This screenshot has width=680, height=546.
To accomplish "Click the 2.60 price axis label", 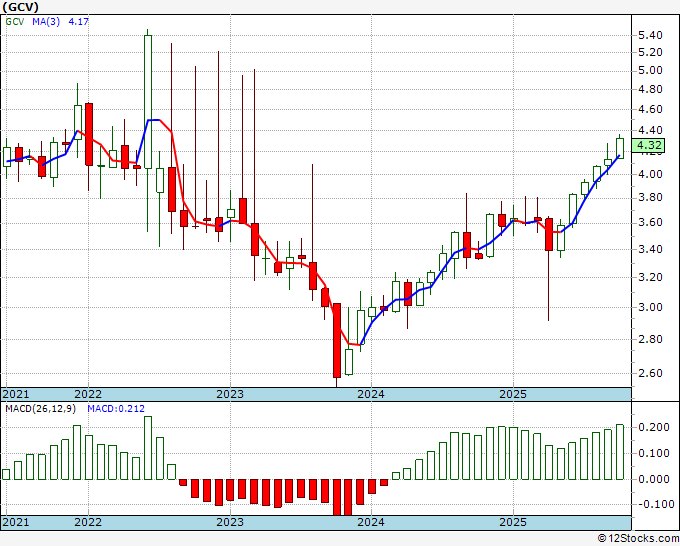I will (650, 373).
